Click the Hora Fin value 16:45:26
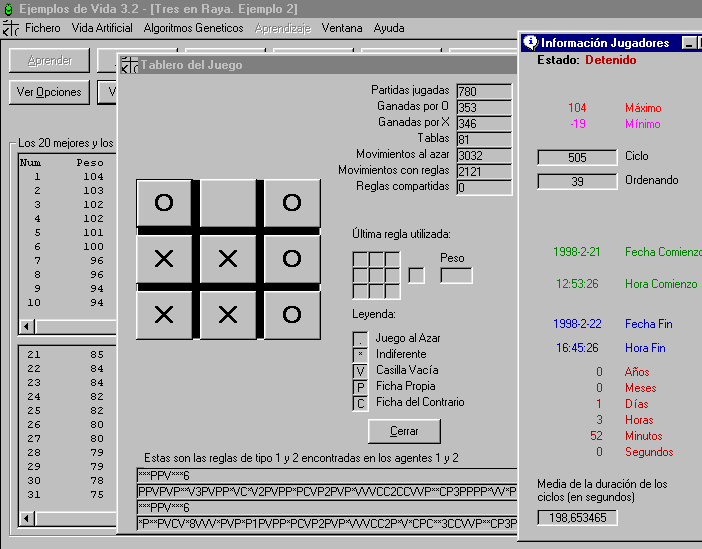Image resolution: width=702 pixels, height=549 pixels. 577,348
